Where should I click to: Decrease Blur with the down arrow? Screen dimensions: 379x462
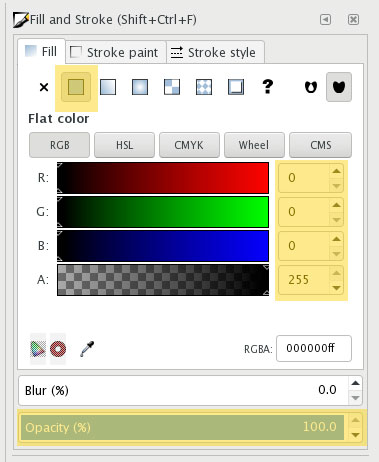355,398
